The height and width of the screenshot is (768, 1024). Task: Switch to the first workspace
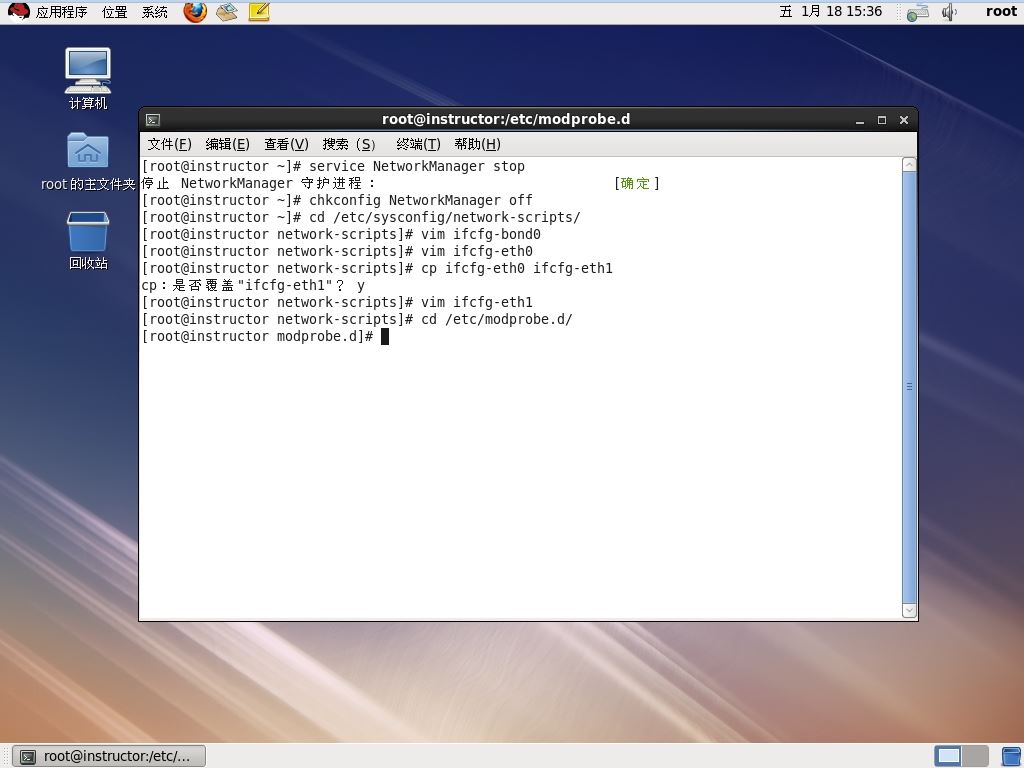click(948, 756)
